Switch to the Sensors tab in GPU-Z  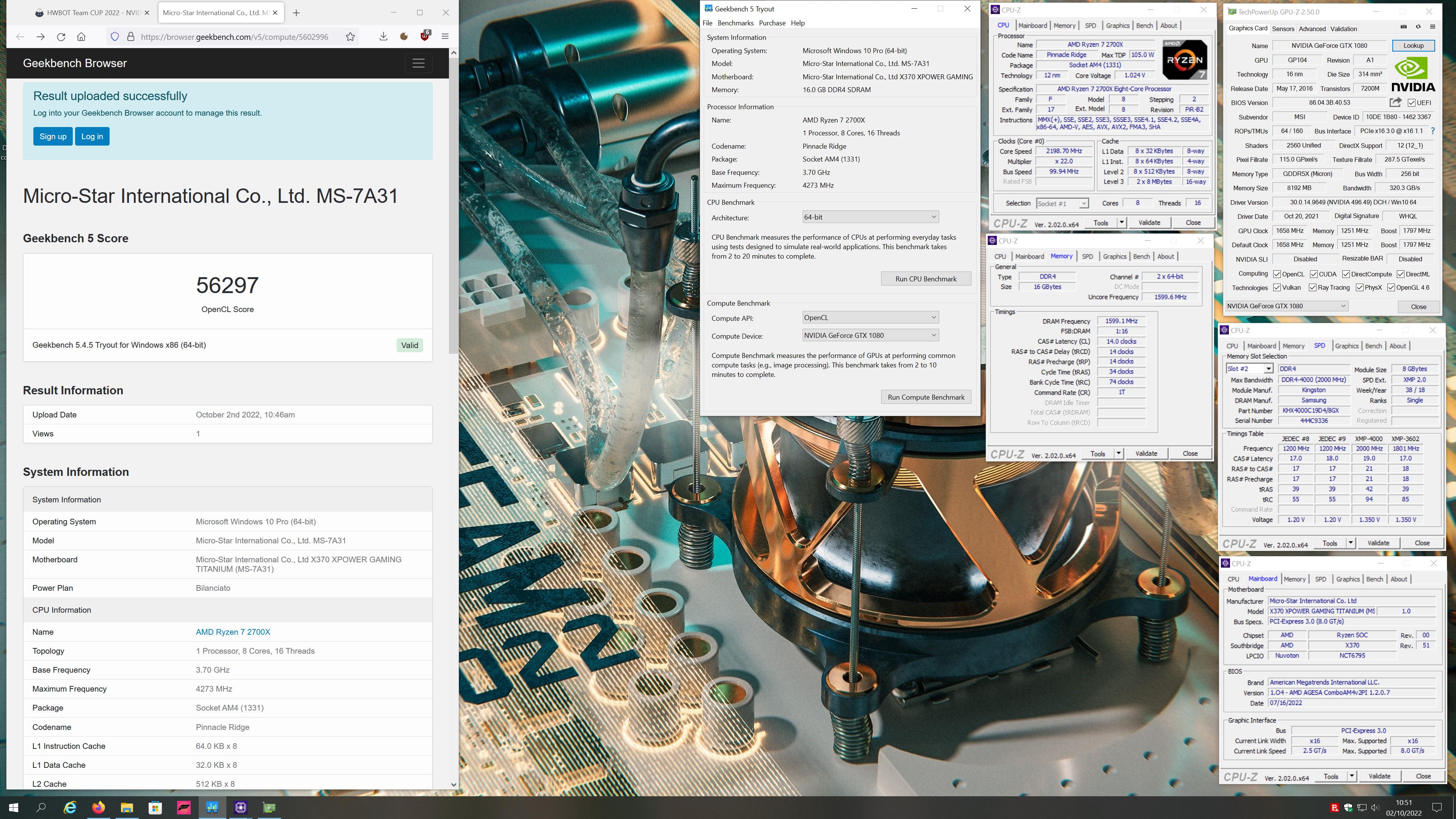1283,29
